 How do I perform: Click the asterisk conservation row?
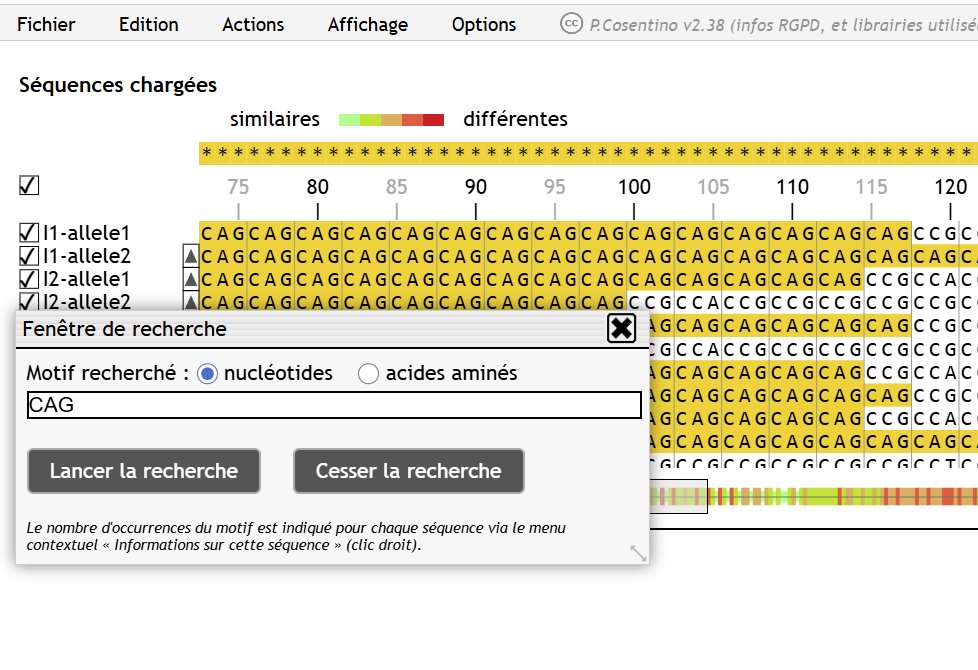[x=588, y=153]
